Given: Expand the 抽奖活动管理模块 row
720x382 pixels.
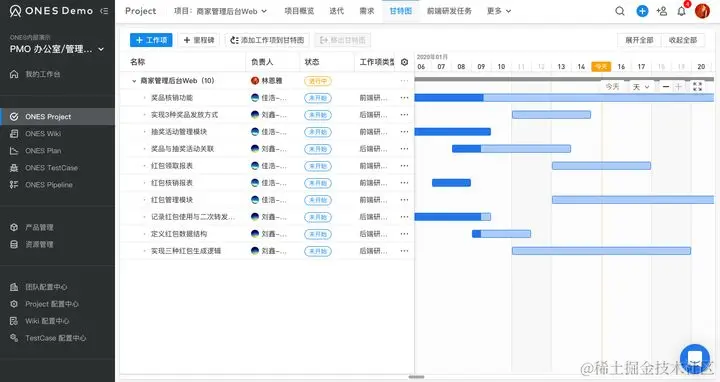Looking at the screenshot, I should tap(144, 132).
